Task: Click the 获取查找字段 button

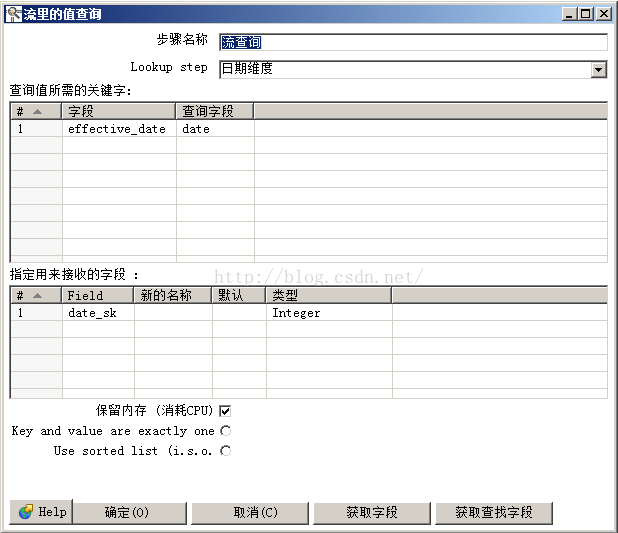Action: click(494, 512)
